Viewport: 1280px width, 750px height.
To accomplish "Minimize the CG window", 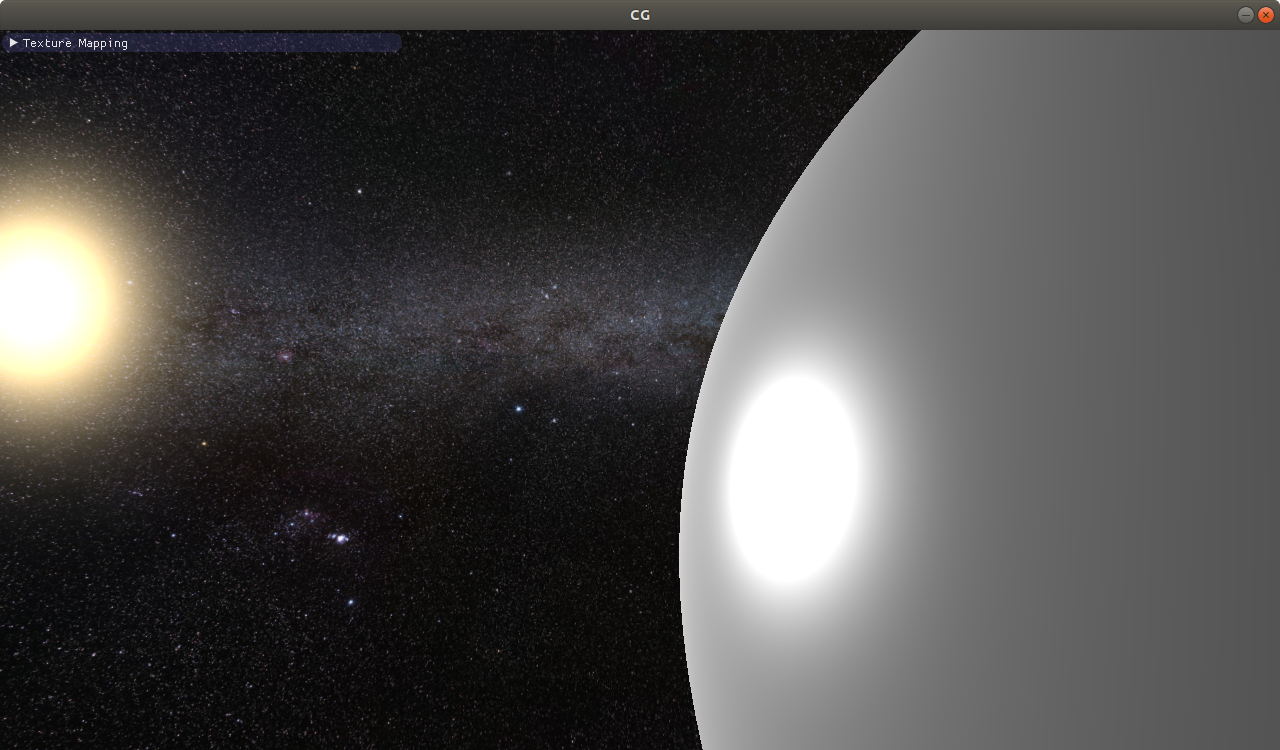I will [x=1245, y=14].
